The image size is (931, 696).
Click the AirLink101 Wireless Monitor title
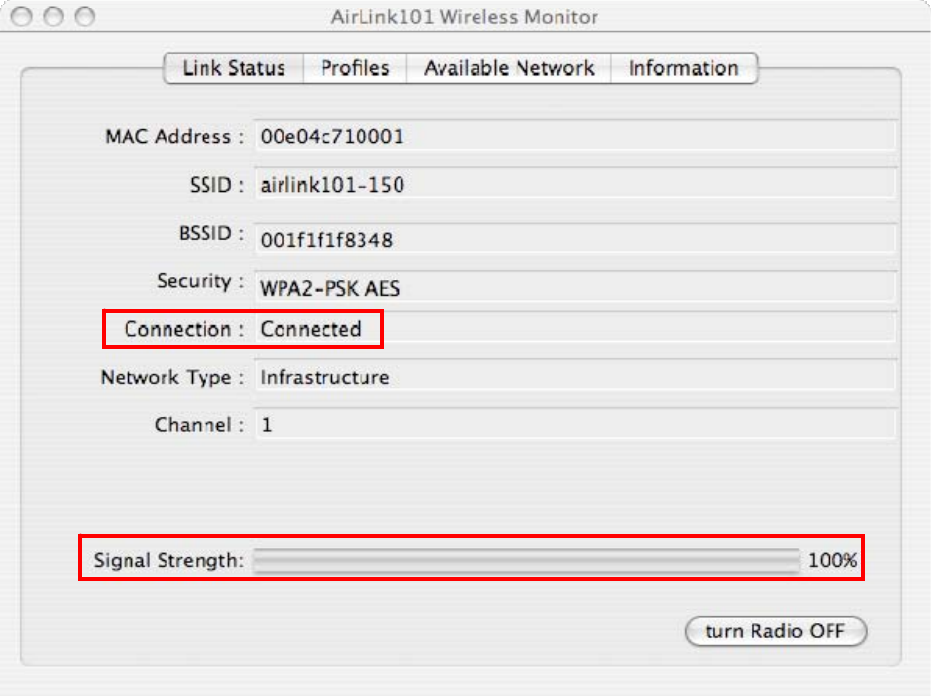(464, 17)
